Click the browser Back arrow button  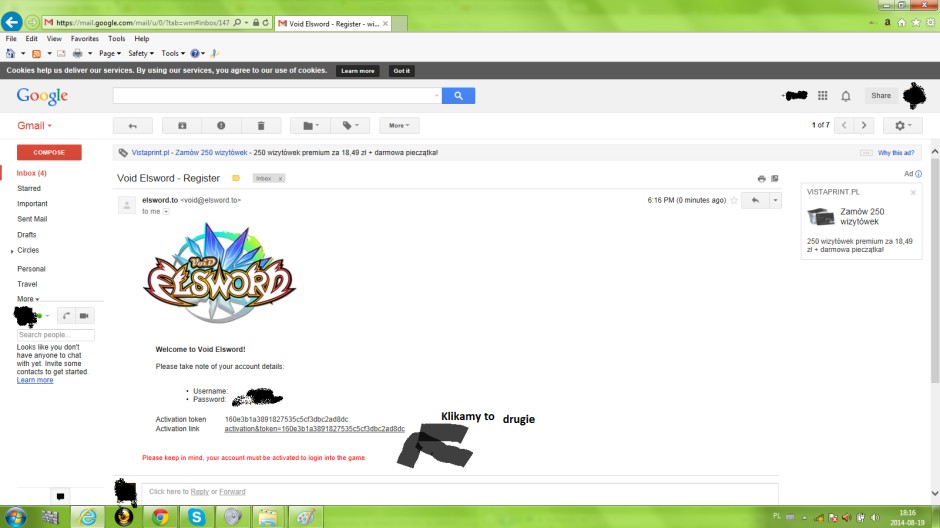coord(11,22)
